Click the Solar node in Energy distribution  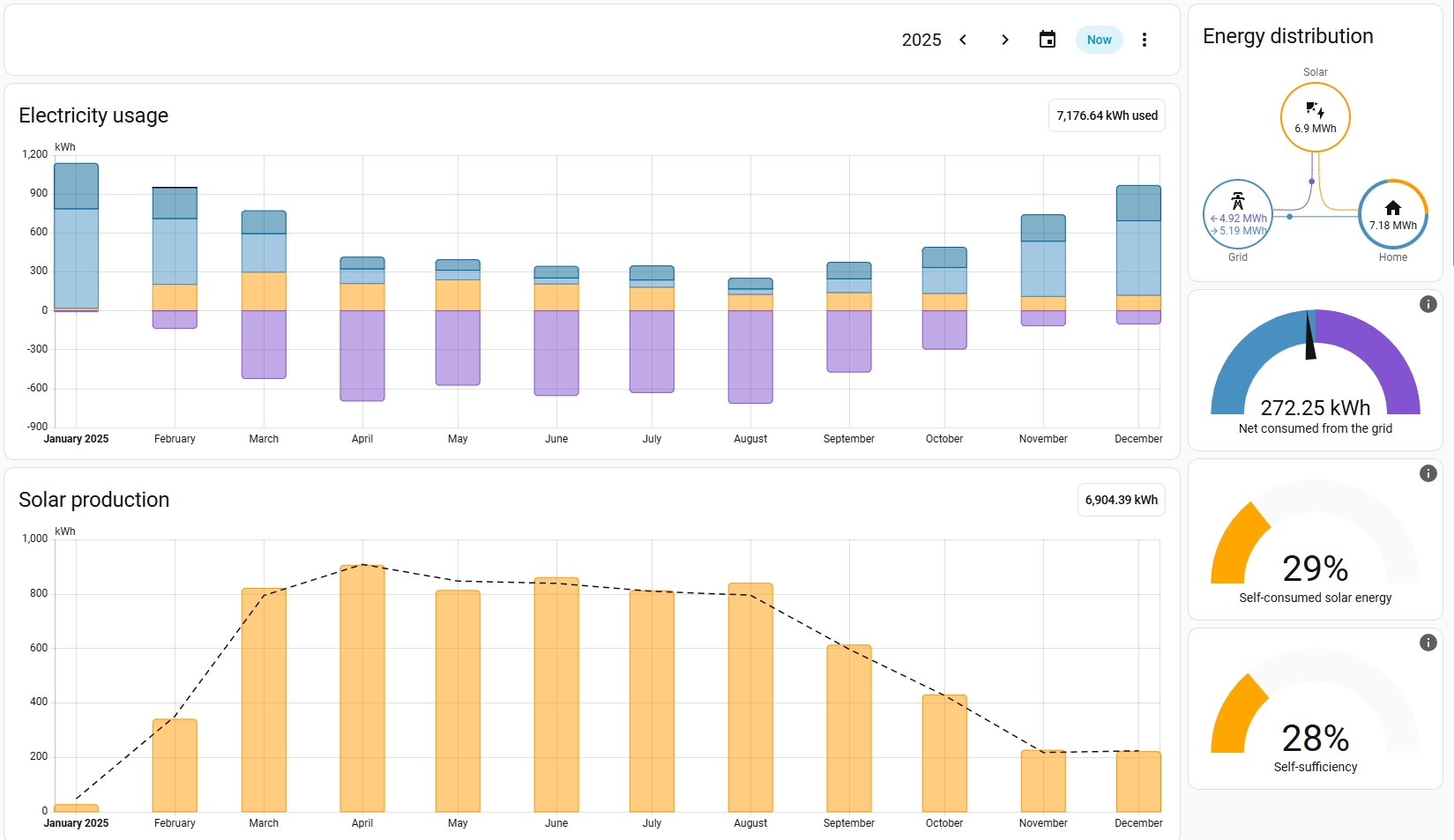tap(1315, 117)
